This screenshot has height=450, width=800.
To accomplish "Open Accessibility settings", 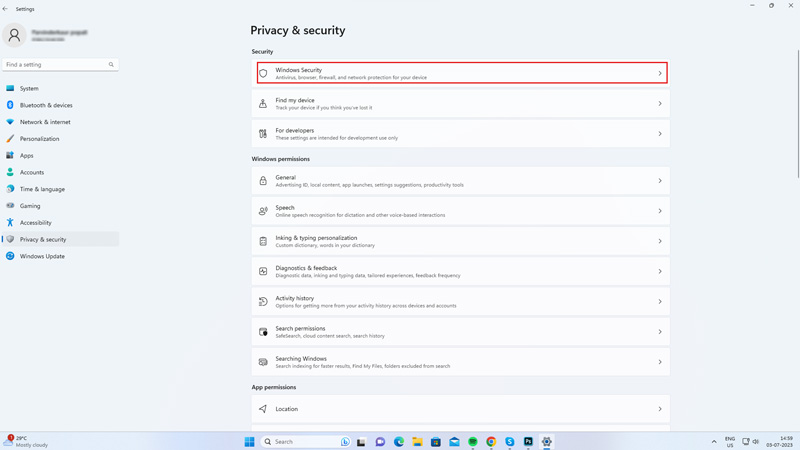I will pyautogui.click(x=60, y=222).
